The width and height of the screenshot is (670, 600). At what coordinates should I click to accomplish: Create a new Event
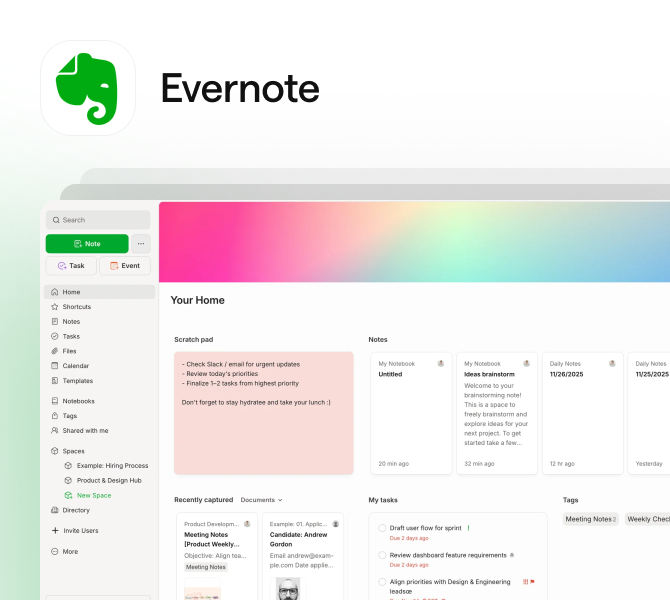tap(125, 266)
